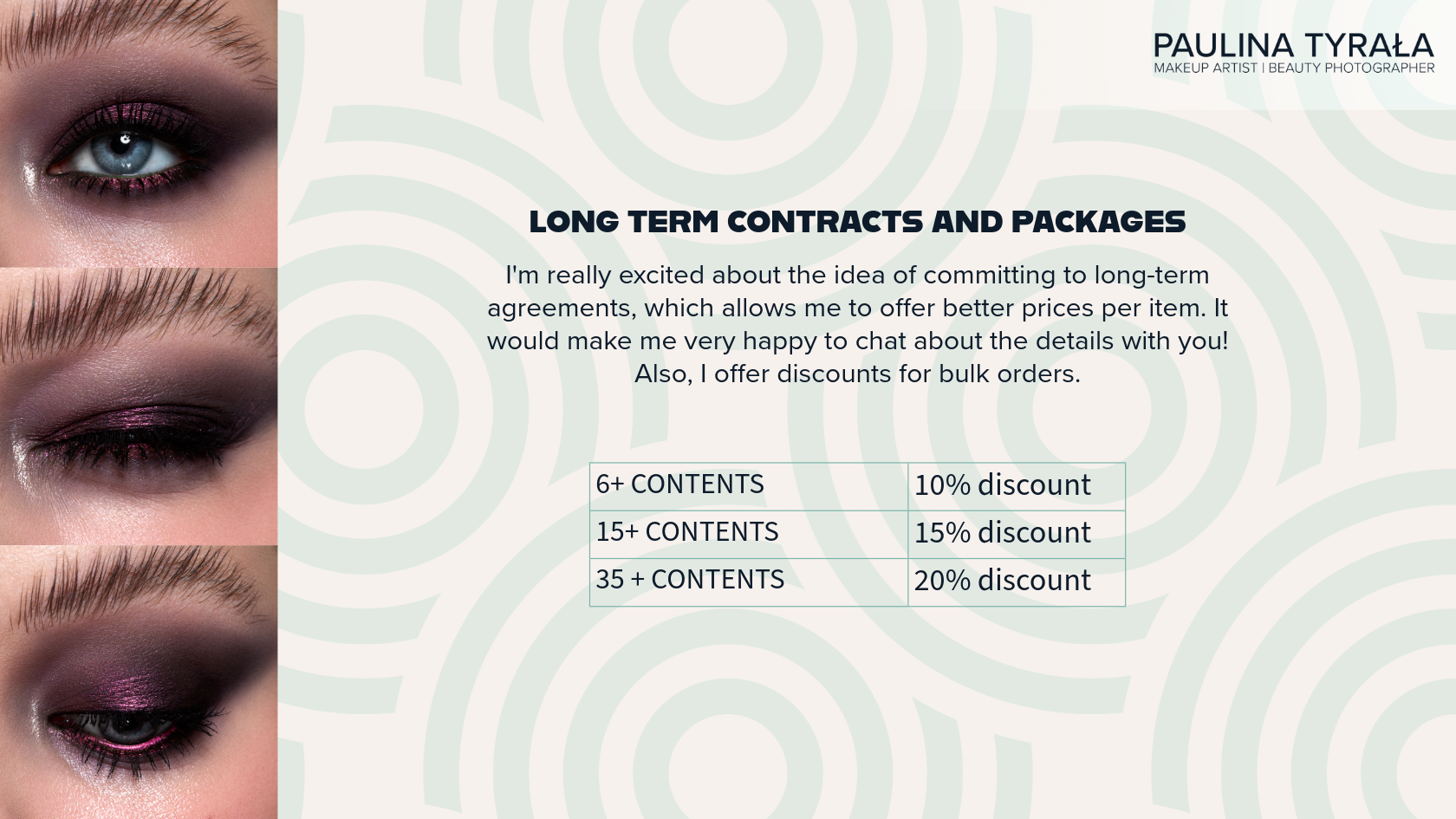Image resolution: width=1456 pixels, height=819 pixels.
Task: Select the 15+ CONTENTS table cell
Action: click(x=748, y=533)
